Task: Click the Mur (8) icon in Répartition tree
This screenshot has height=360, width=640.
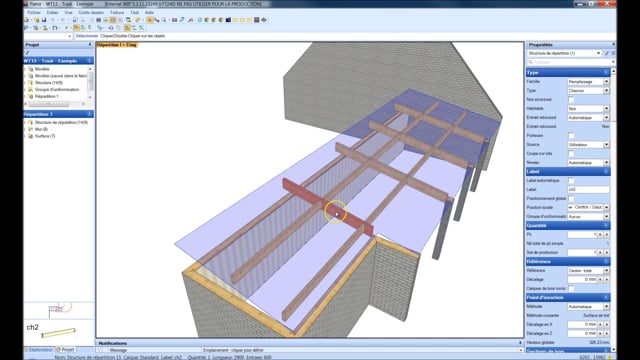Action: pos(31,129)
